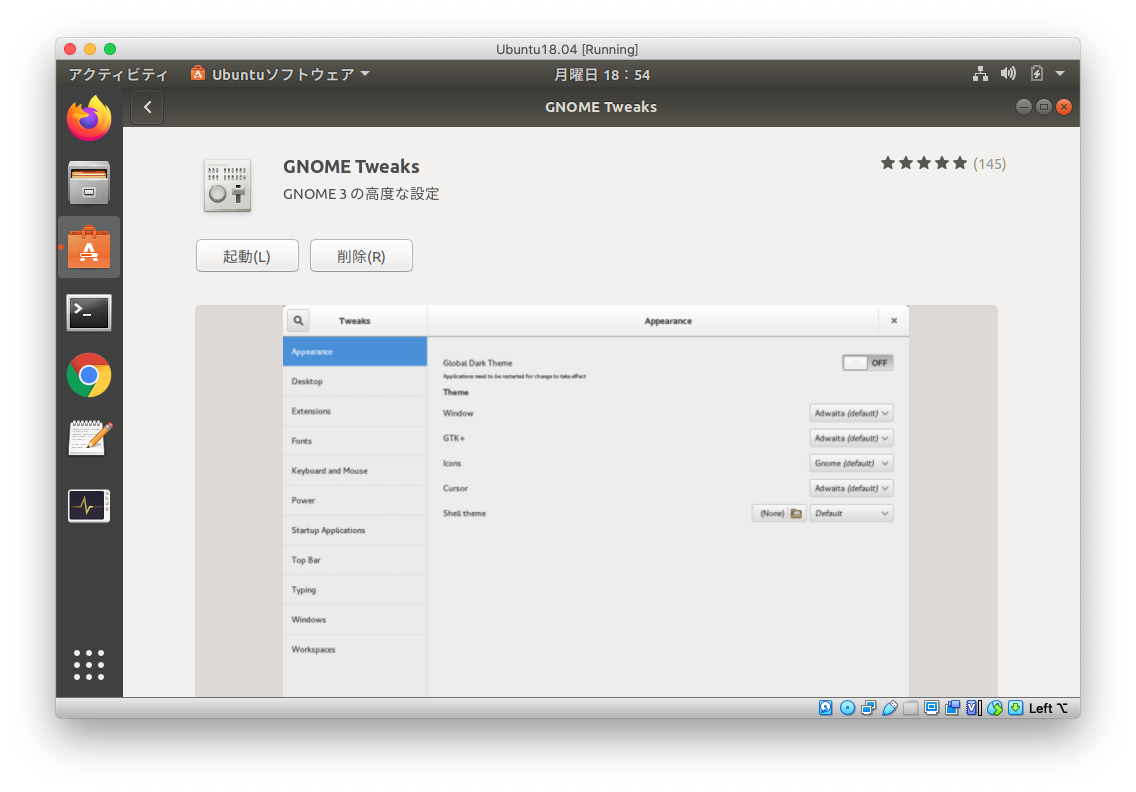This screenshot has height=792, width=1136.
Task: Click the five-star rating
Action: (924, 163)
